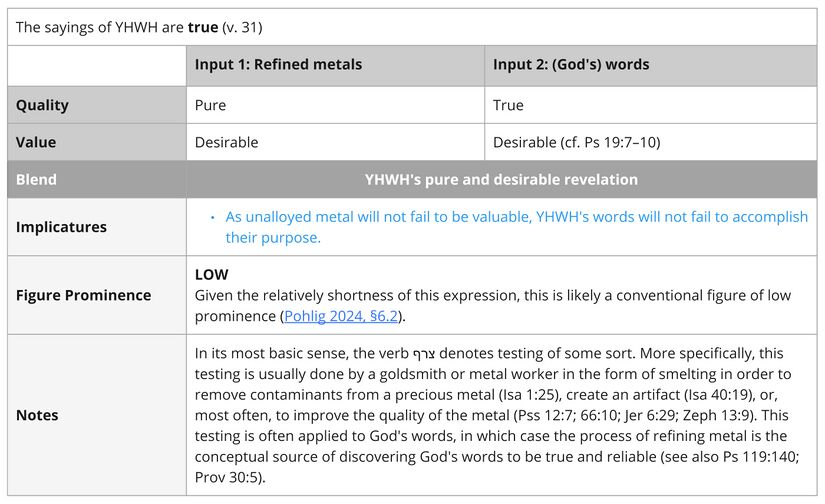This screenshot has width=825, height=504.
Task: Click 'YHWH's pure and desirable revelation' blend cell
Action: (501, 180)
